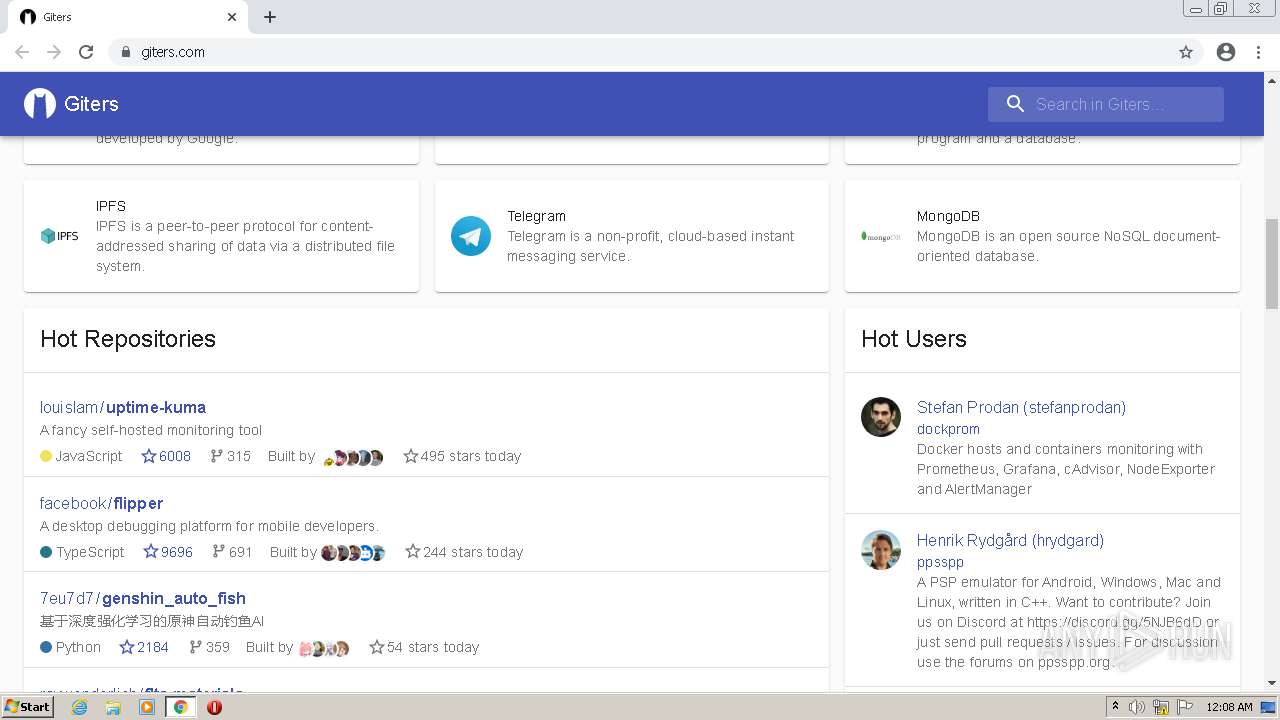This screenshot has width=1280, height=720.
Task: Click the genshin_auto_fish contributor avatars
Action: point(324,648)
